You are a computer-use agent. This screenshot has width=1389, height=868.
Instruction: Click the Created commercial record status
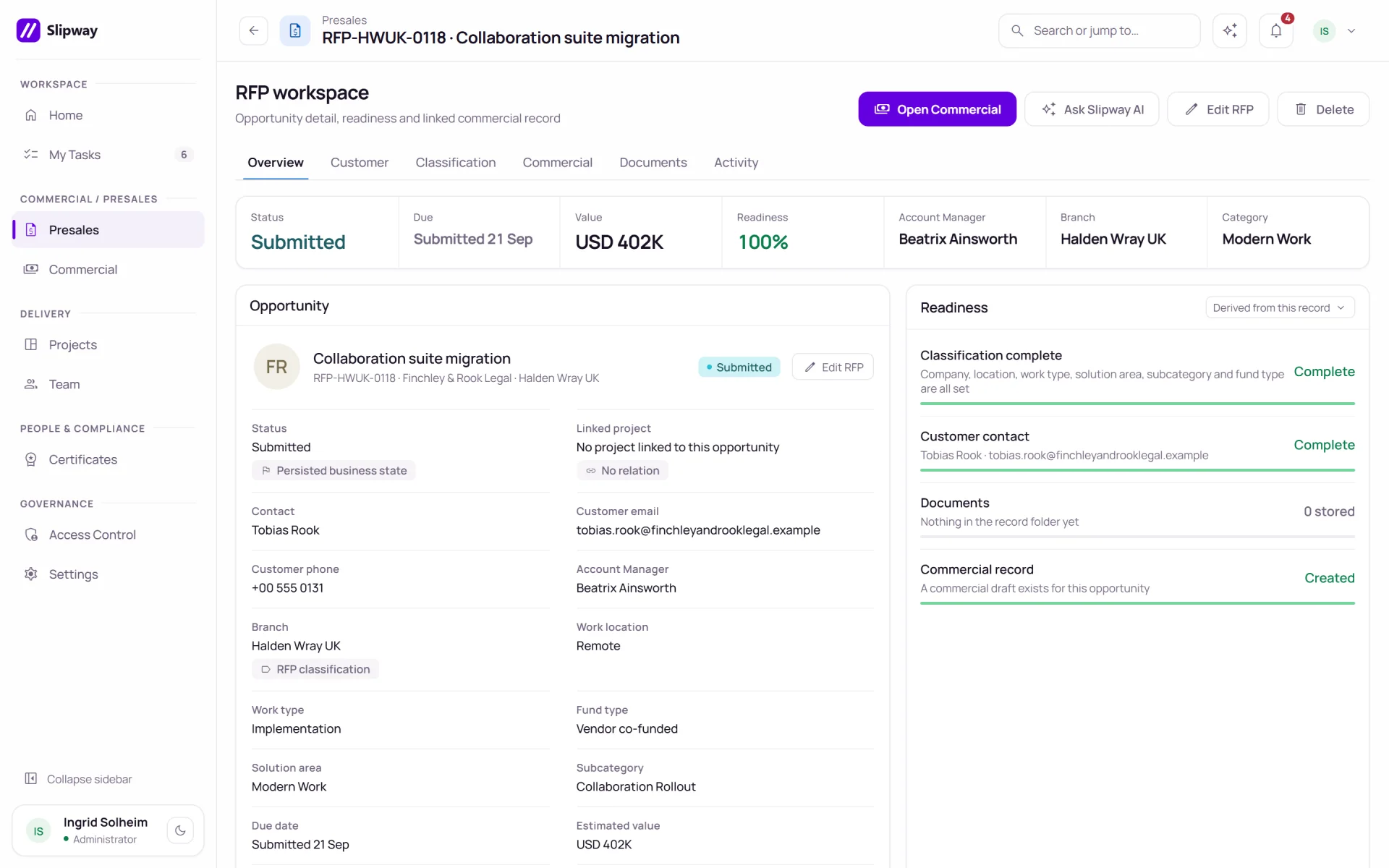tap(1329, 578)
